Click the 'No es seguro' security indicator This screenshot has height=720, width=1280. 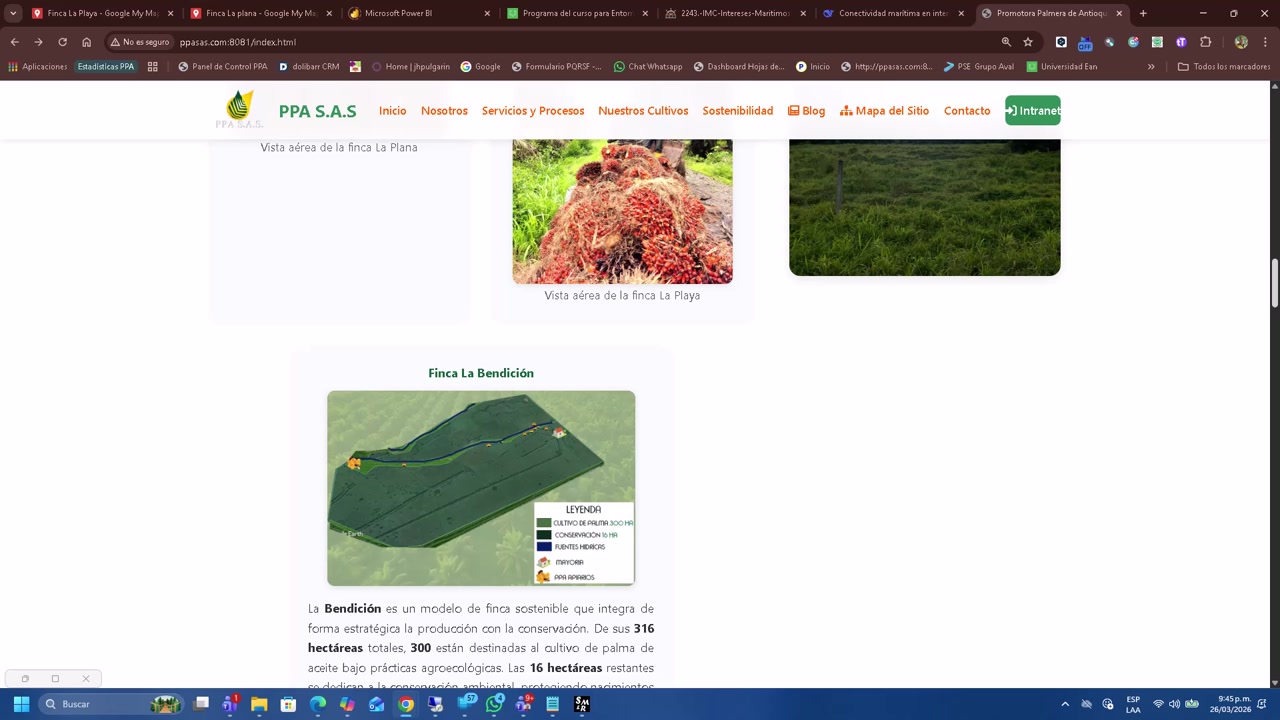140,42
